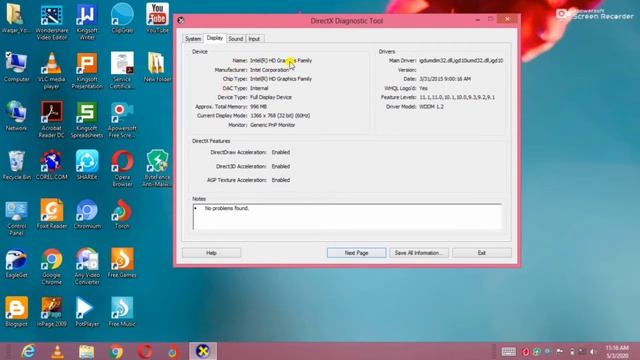640x360 pixels.
Task: Select the Acrobat Reader DC desktop icon
Action: (52, 120)
